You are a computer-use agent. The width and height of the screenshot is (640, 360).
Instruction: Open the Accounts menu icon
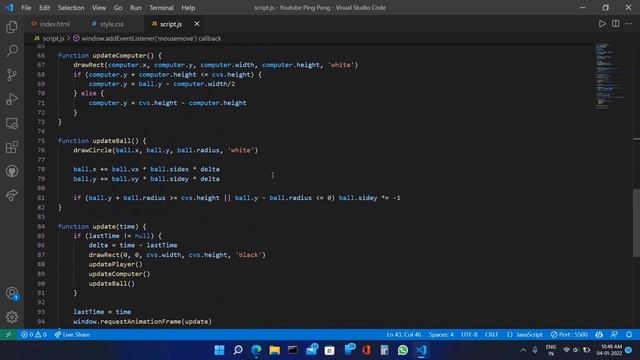click(12, 293)
